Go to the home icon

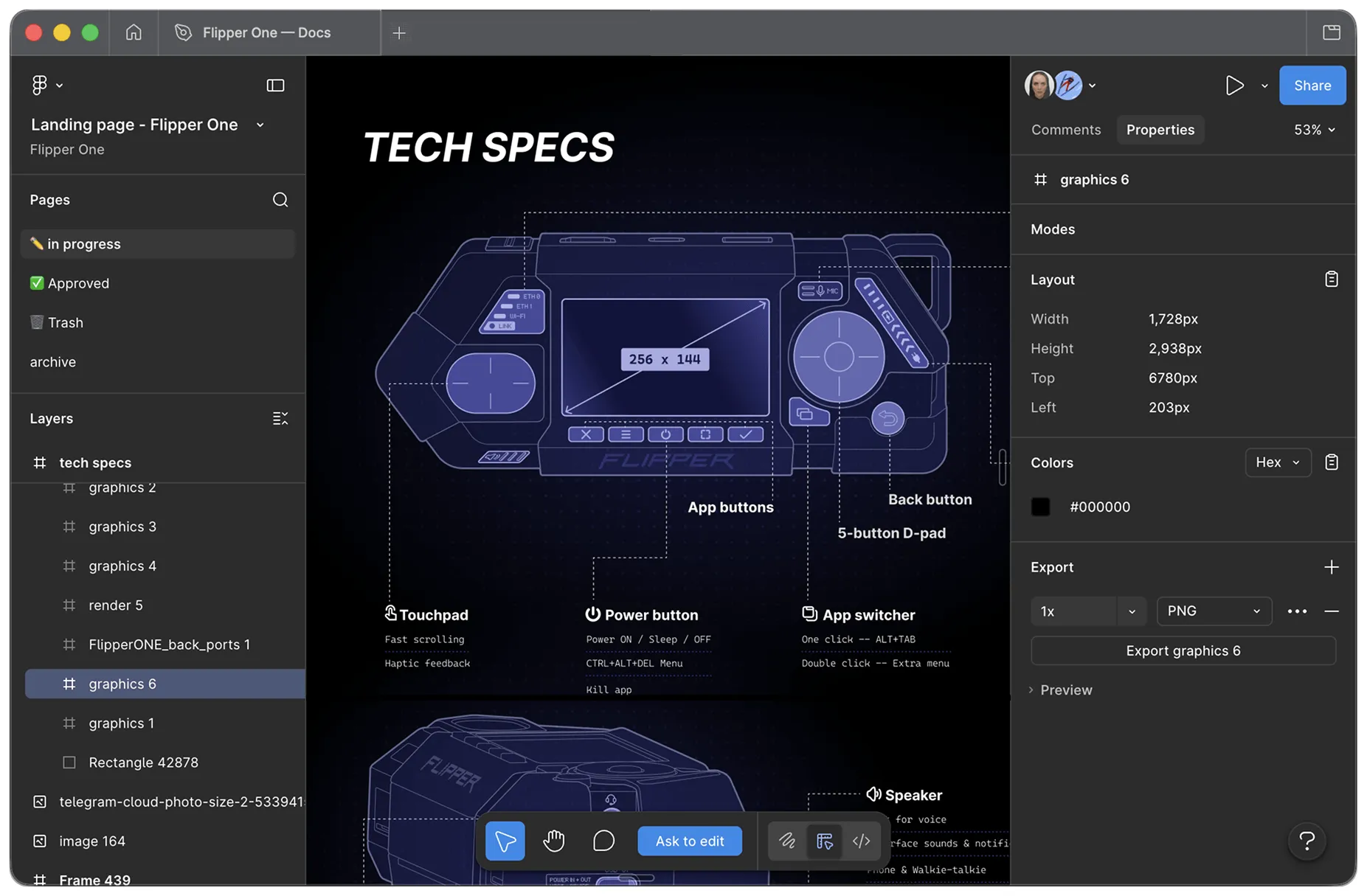point(134,32)
